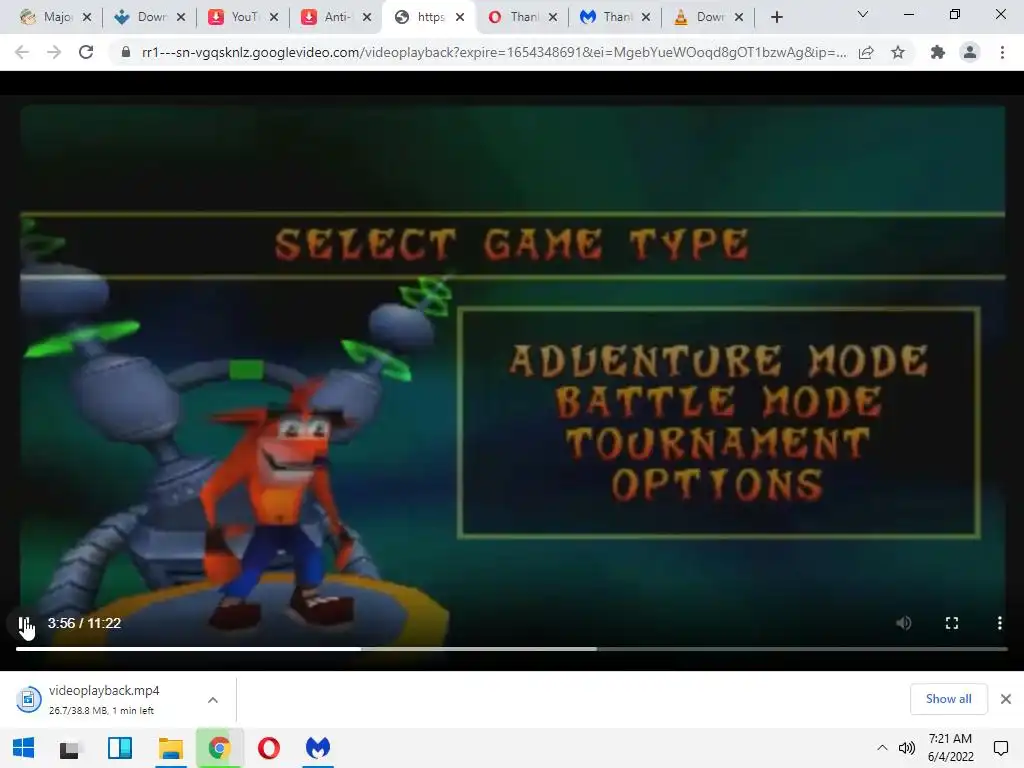Open the clock showing 7:21 AM
The height and width of the screenshot is (768, 1024).
point(950,748)
